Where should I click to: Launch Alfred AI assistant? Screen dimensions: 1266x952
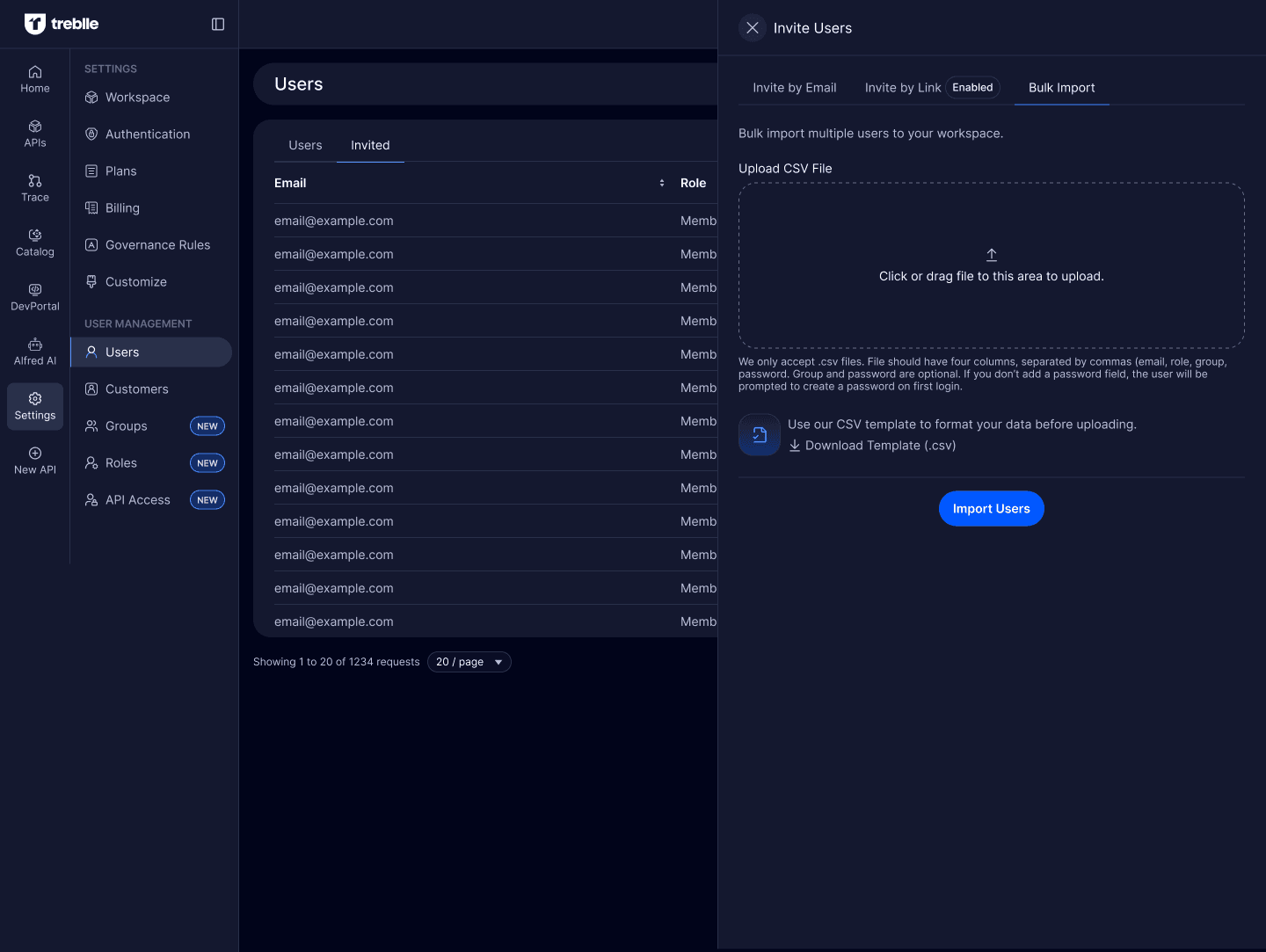[35, 352]
